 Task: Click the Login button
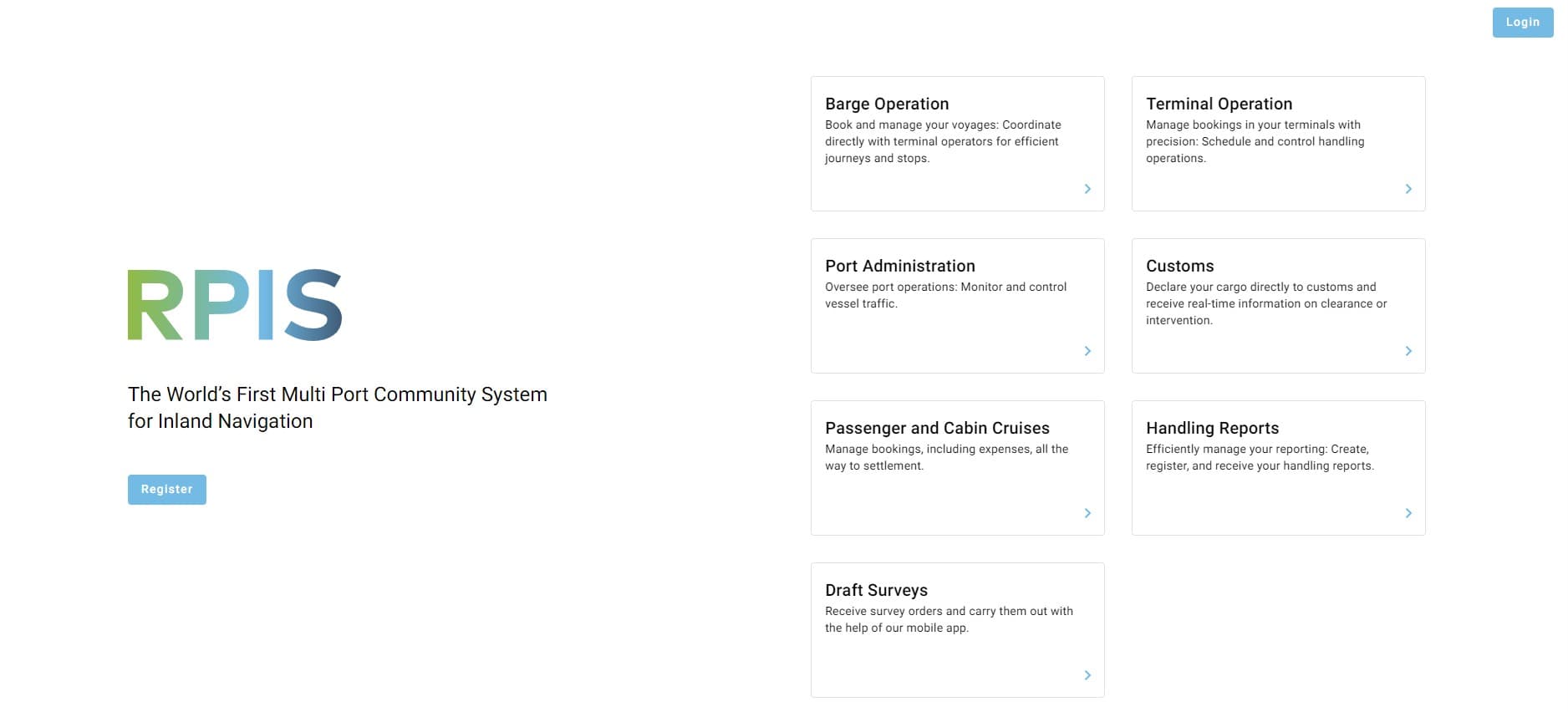click(1523, 23)
